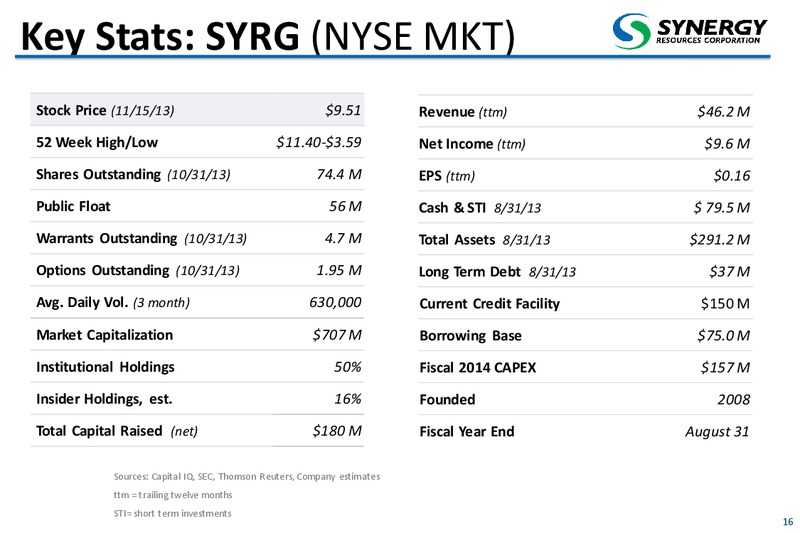Select the 2008 founded year value
Screen dimensions: 800x533
coord(734,399)
